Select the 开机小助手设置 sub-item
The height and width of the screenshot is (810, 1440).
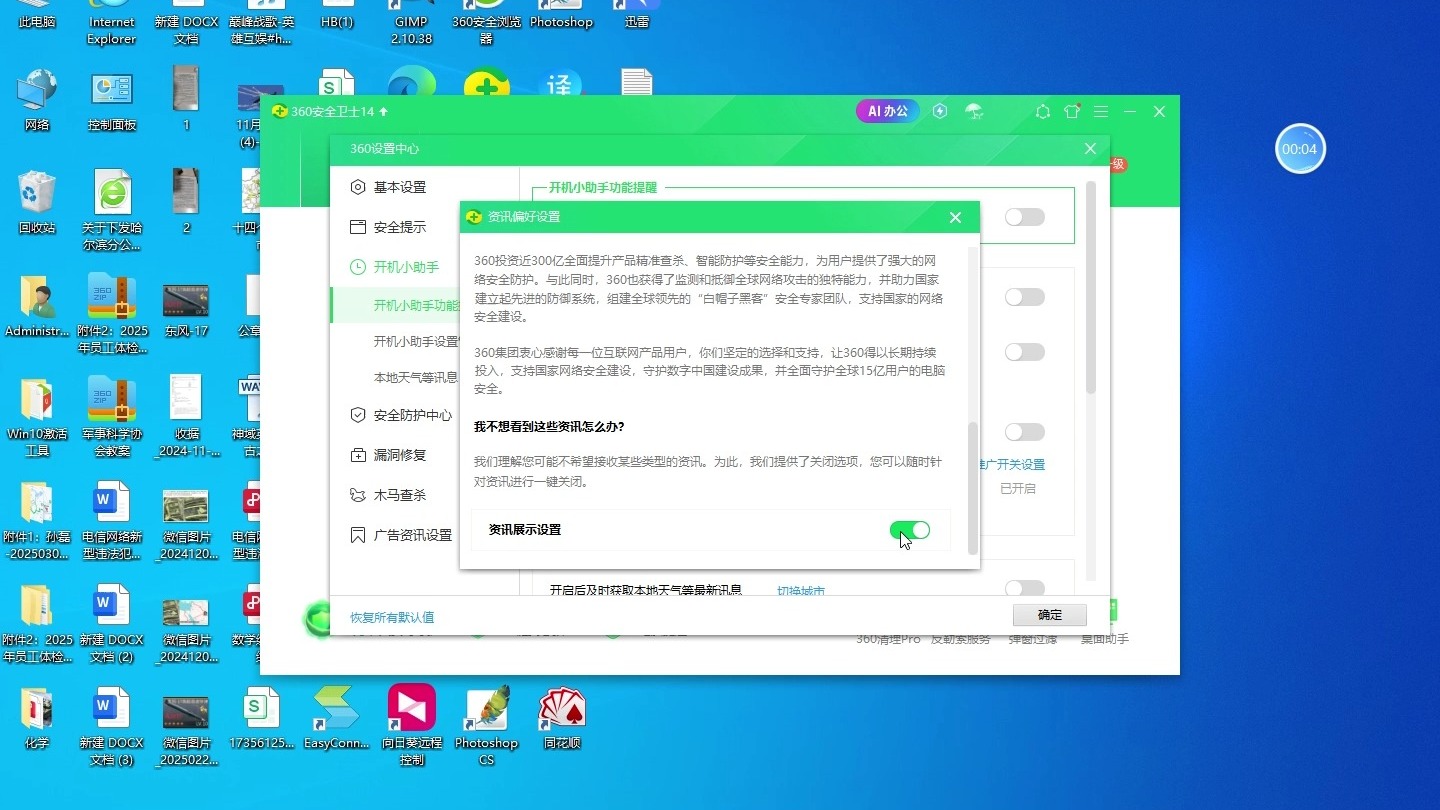pos(417,341)
